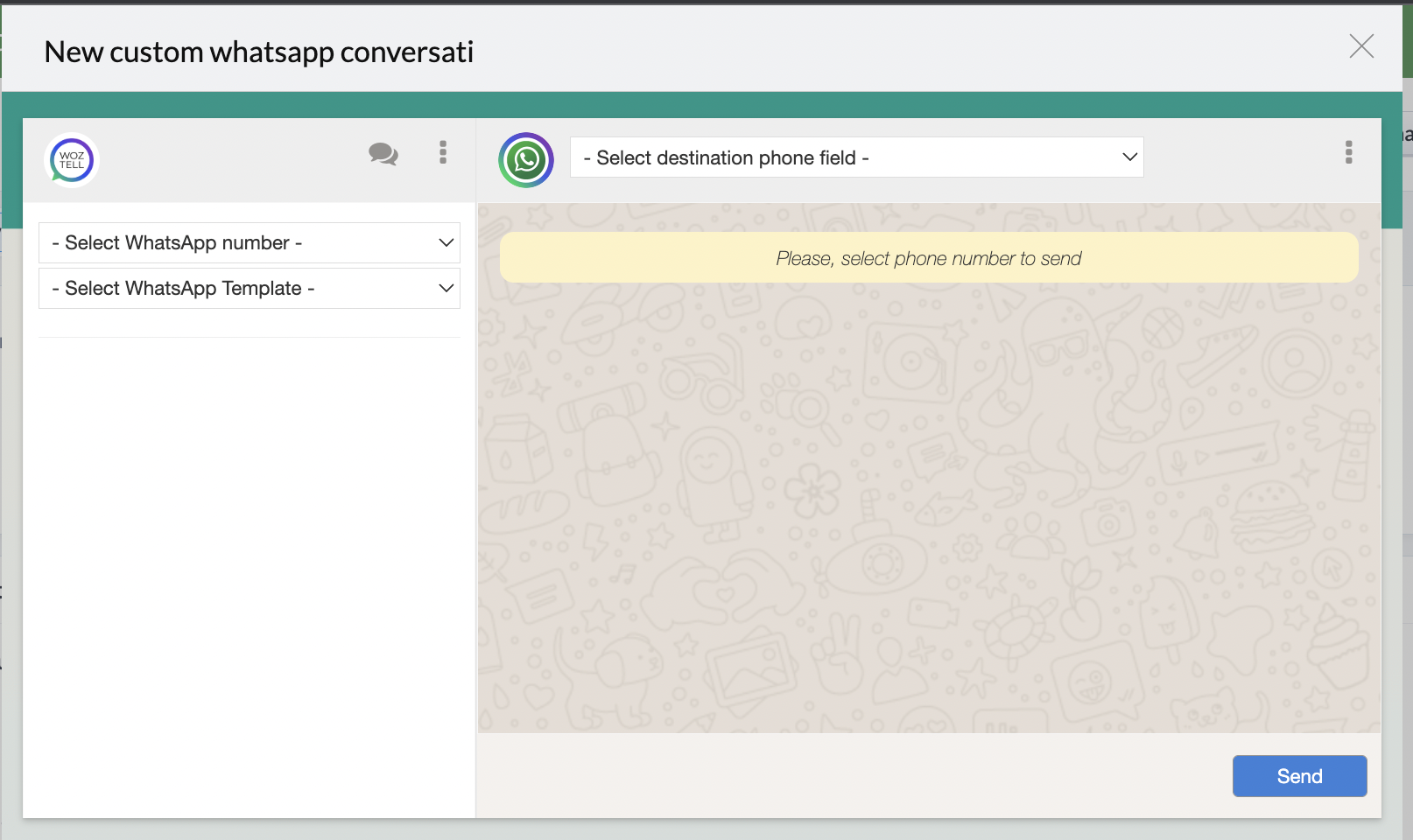Click the WOZTELL logo icon
Viewport: 1413px width, 840px height.
72,160
